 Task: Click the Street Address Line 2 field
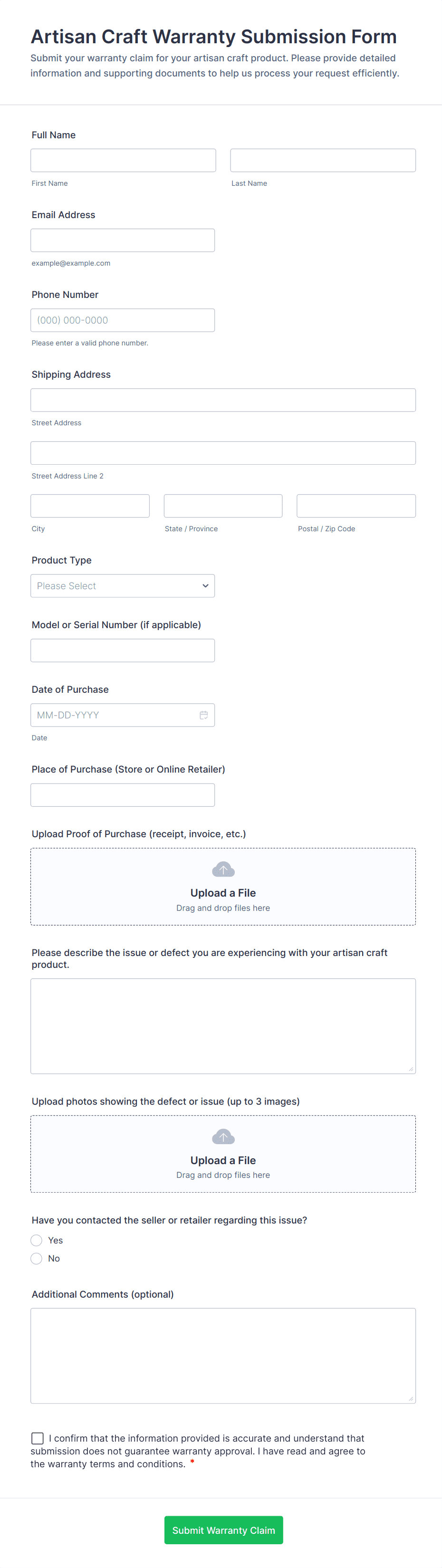pos(223,453)
